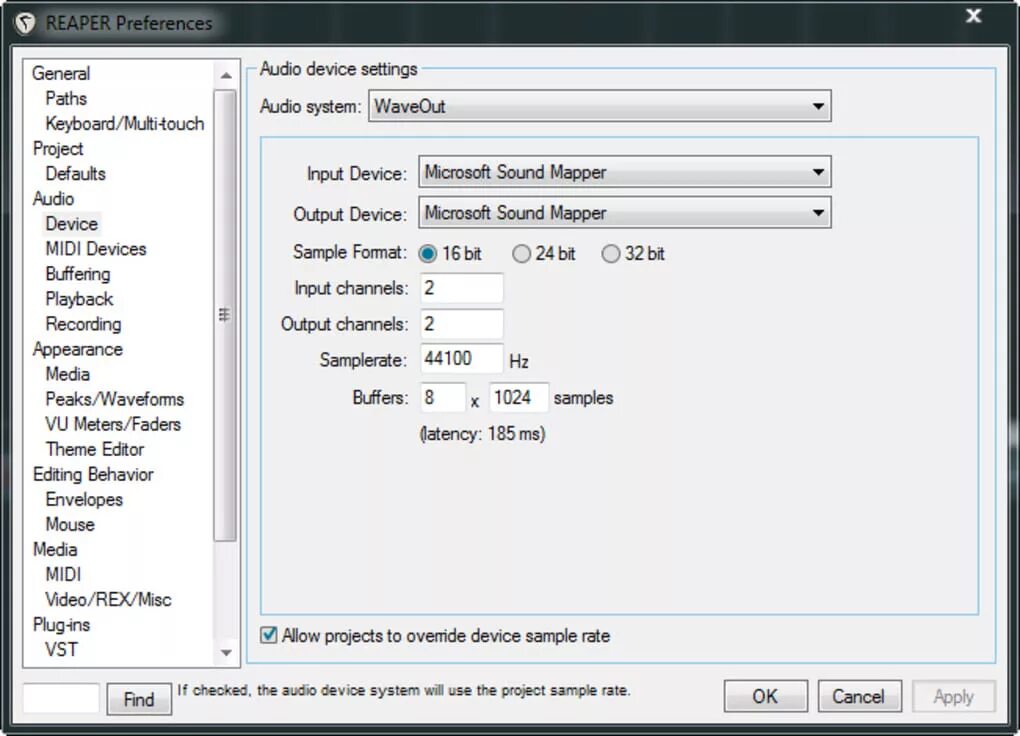Open the Video/REX/Misc page

(x=108, y=599)
